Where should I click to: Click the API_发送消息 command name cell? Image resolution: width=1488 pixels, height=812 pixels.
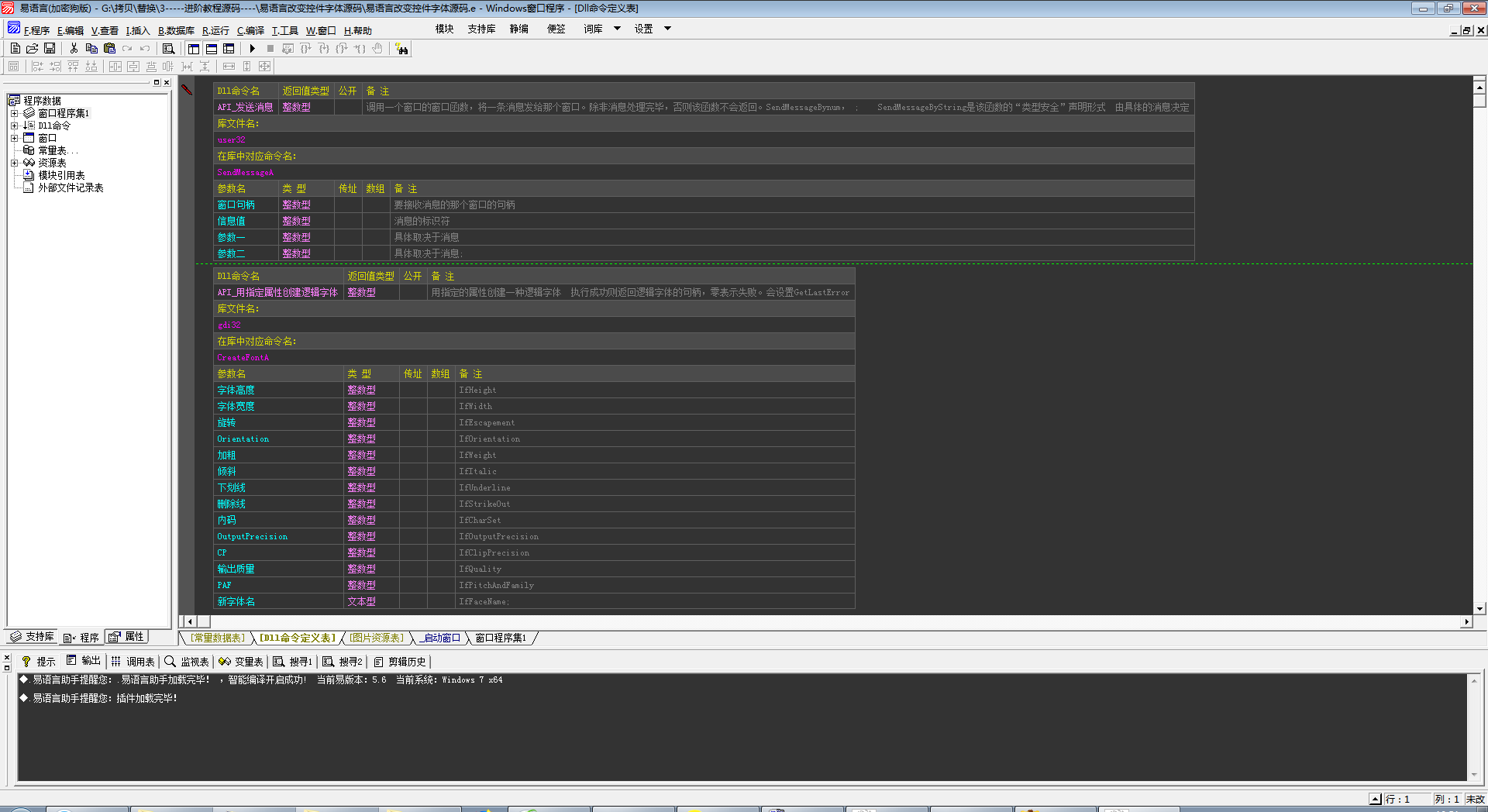pos(245,108)
